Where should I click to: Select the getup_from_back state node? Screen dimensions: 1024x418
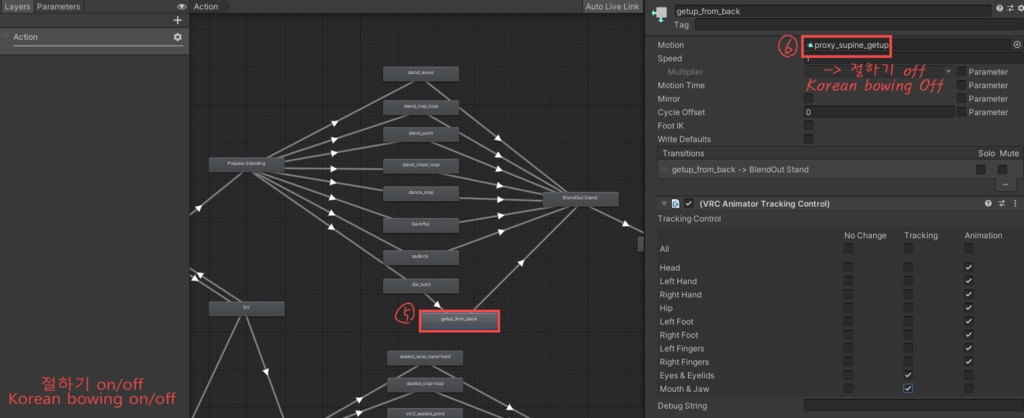[x=459, y=320]
